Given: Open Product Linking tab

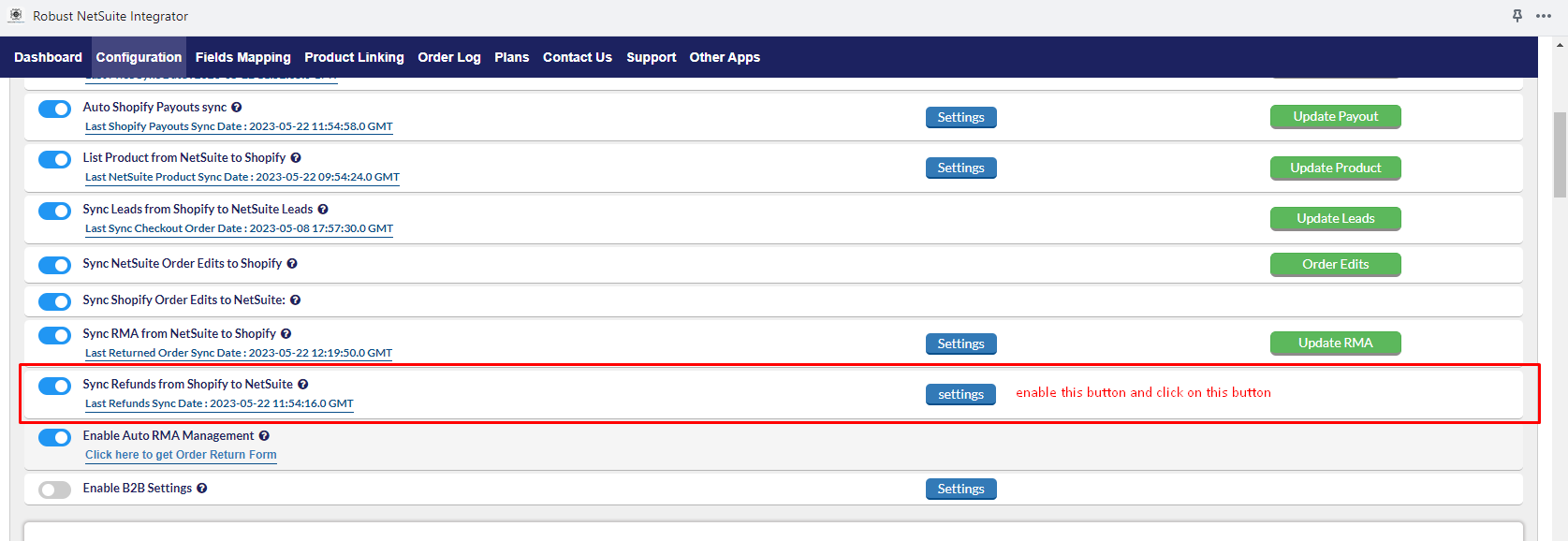Looking at the screenshot, I should pos(354,57).
